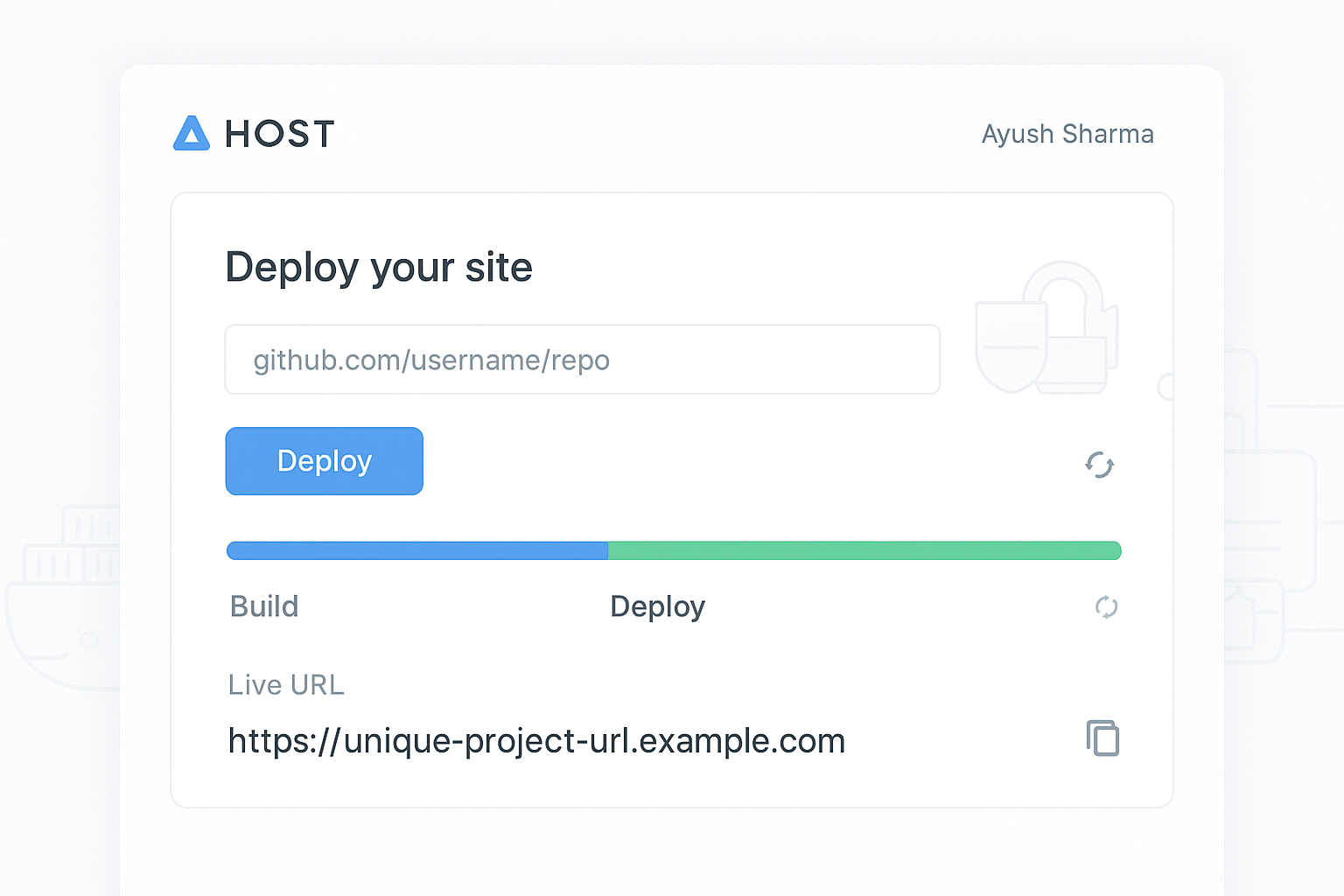Screen dimensions: 1344x896
Task: Click the small sync icon in stage row
Action: (x=1106, y=606)
